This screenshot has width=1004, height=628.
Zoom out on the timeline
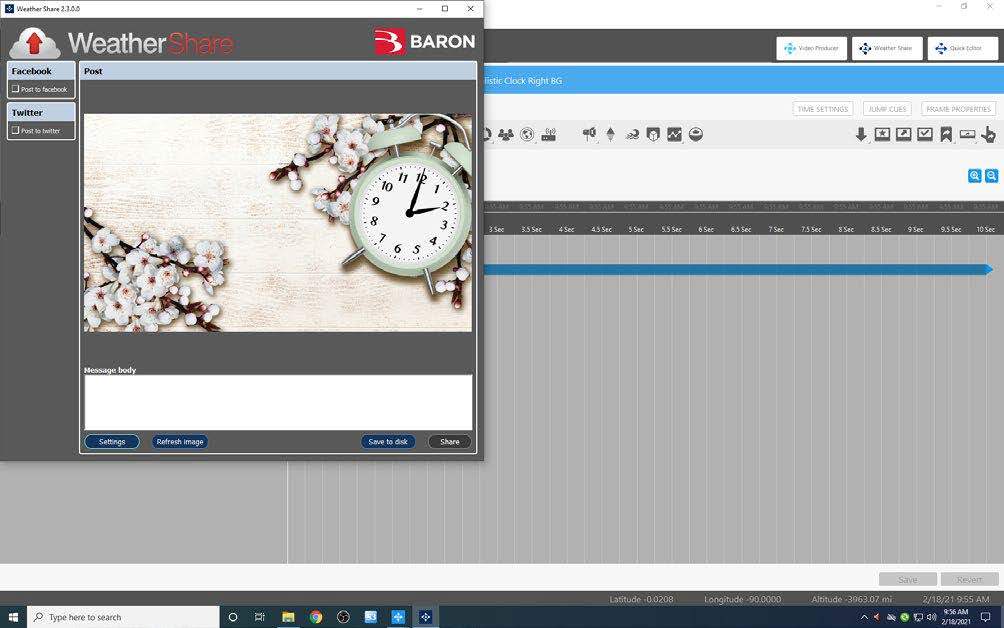(991, 176)
